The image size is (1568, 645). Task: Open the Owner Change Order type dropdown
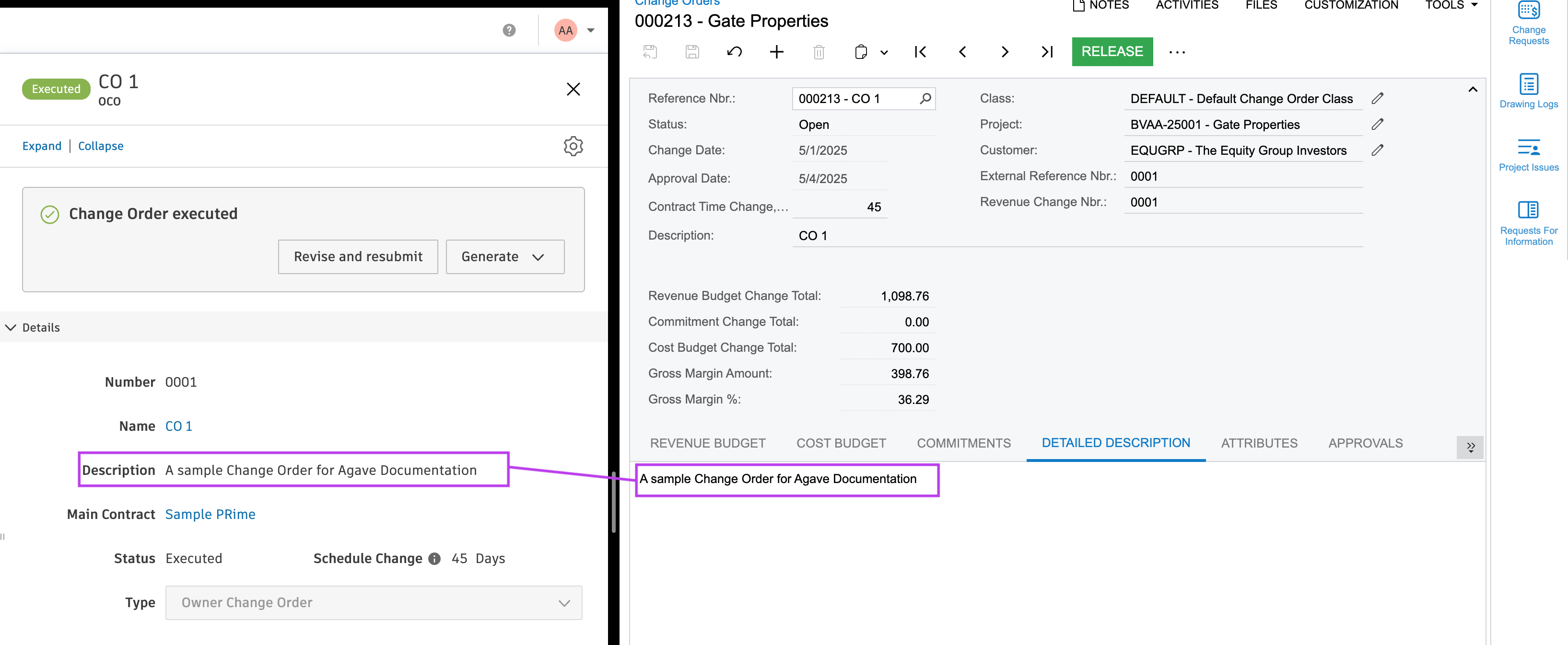(x=373, y=602)
